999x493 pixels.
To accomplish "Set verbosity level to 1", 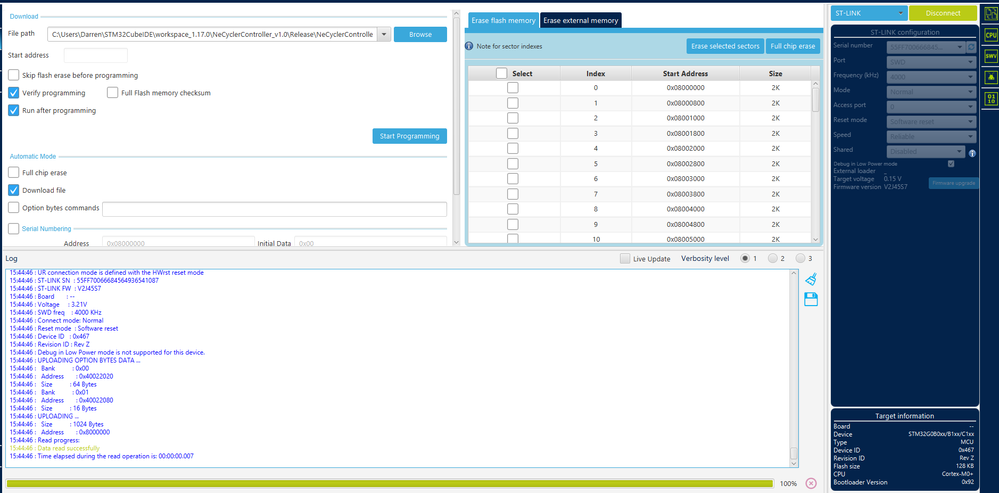I will click(x=744, y=259).
